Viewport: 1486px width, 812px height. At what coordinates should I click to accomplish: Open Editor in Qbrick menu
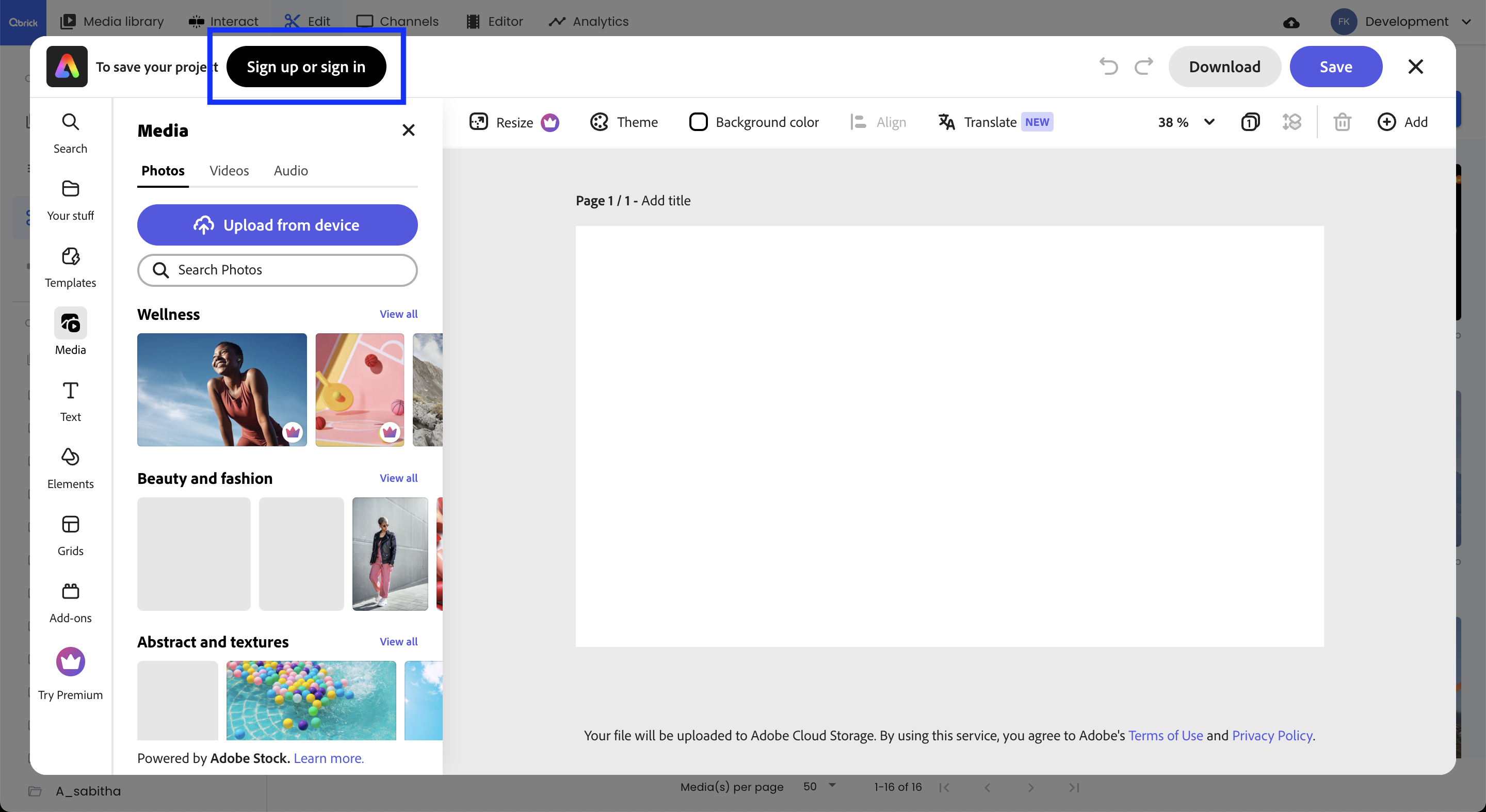pos(494,21)
